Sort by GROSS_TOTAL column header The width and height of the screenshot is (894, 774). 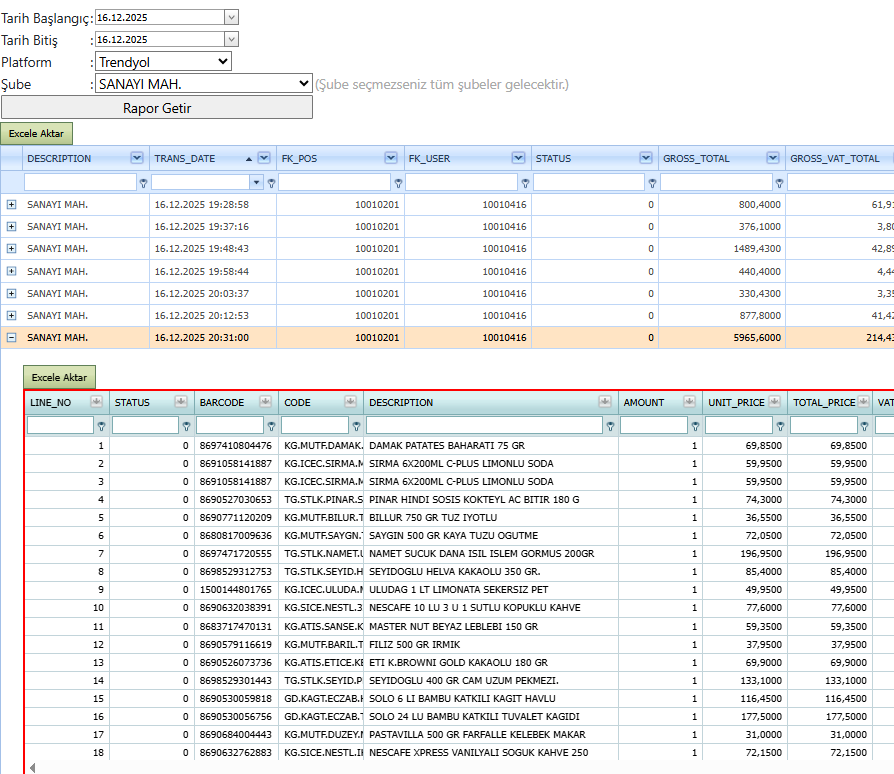point(696,158)
